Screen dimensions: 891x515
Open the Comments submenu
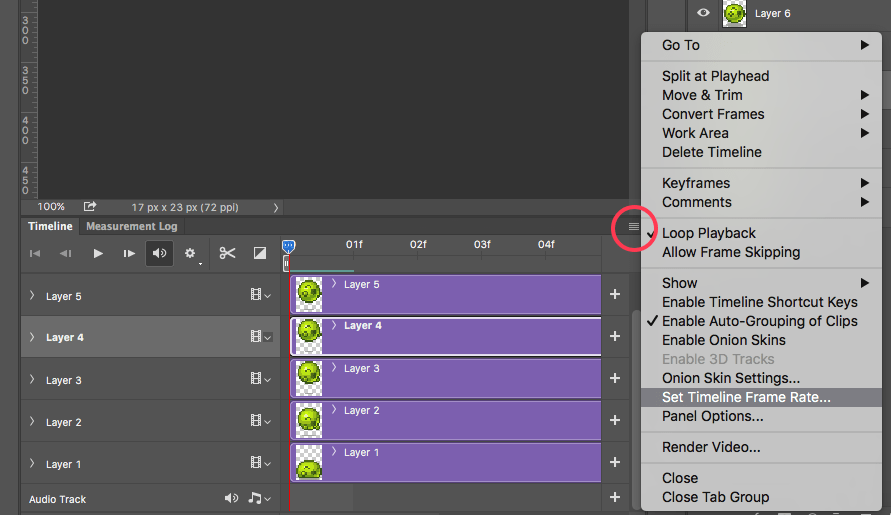coord(761,202)
